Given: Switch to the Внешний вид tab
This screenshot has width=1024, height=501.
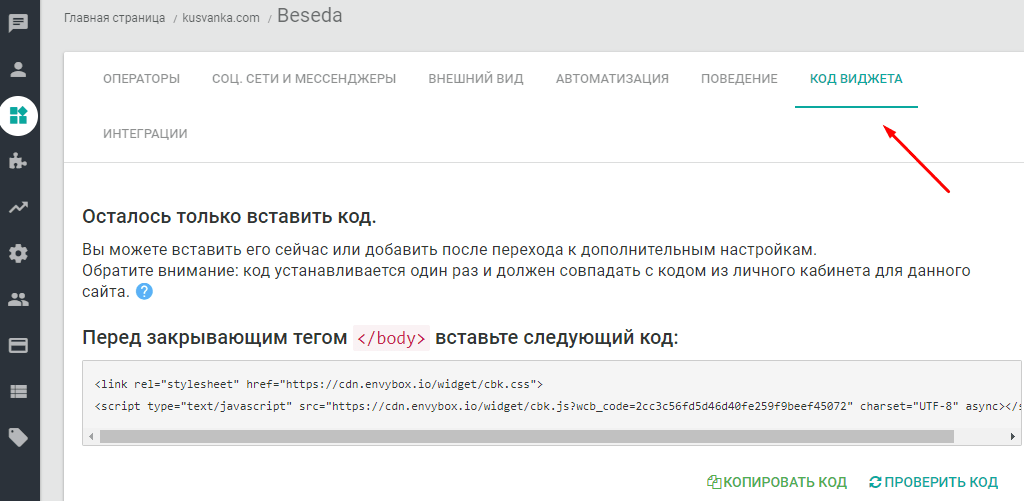Looking at the screenshot, I should point(476,79).
